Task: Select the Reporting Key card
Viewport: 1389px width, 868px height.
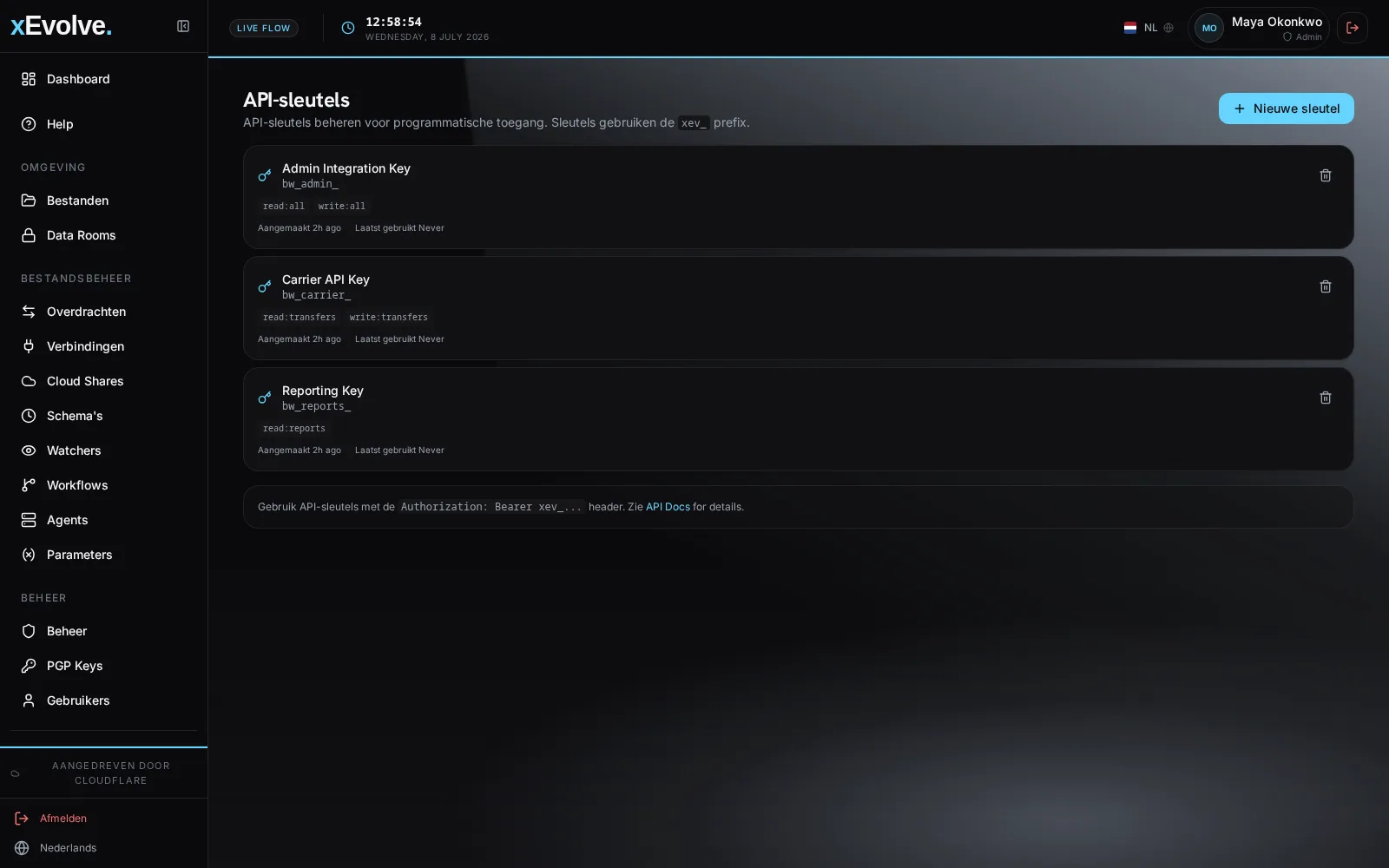Action: [798, 419]
